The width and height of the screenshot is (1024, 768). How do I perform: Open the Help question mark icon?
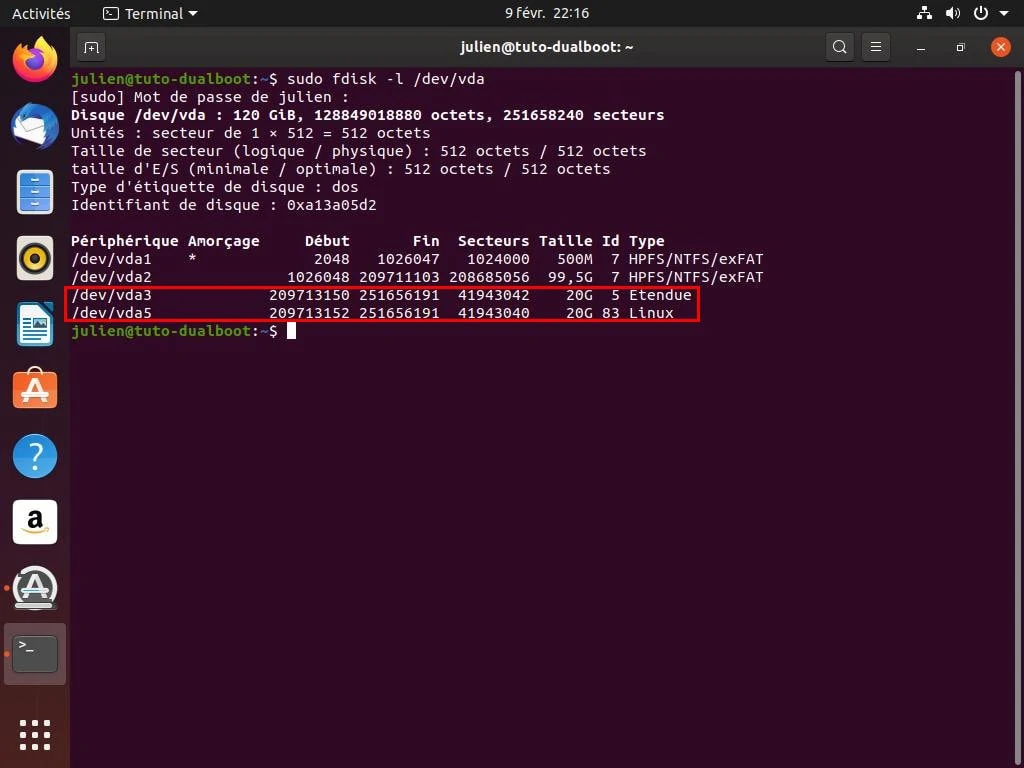click(x=35, y=456)
